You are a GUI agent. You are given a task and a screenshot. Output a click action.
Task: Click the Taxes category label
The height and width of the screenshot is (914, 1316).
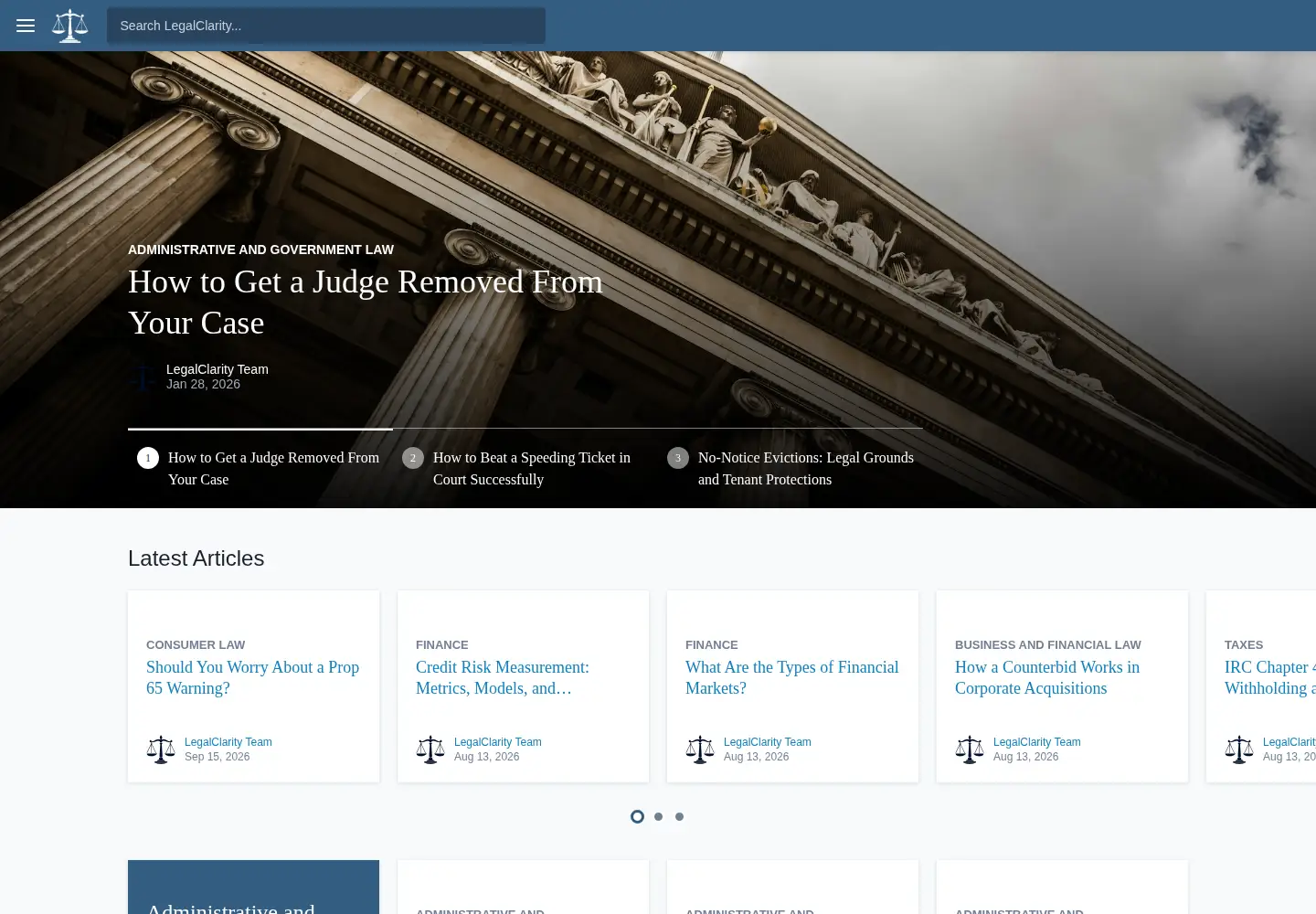(1244, 644)
